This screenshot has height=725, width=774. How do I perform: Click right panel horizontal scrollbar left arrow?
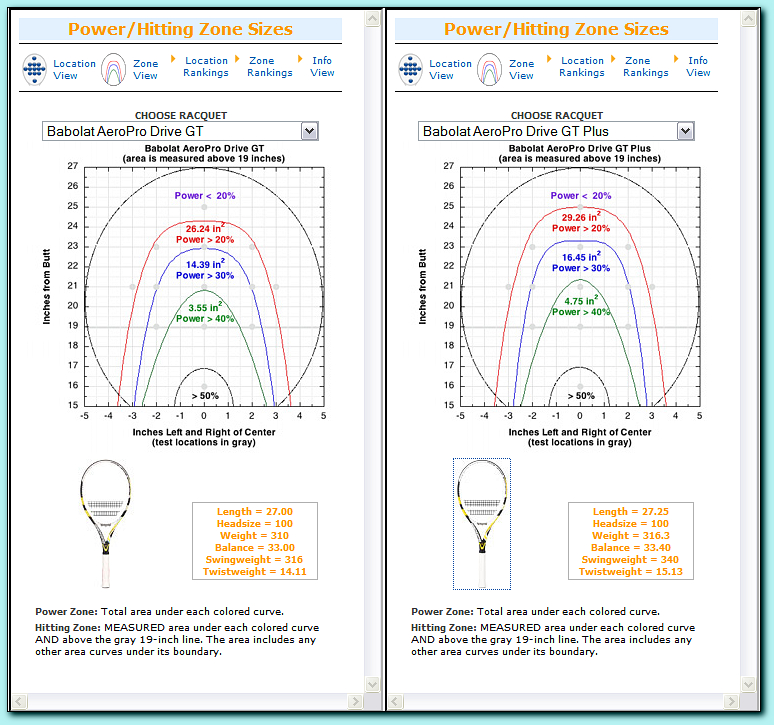[395, 701]
